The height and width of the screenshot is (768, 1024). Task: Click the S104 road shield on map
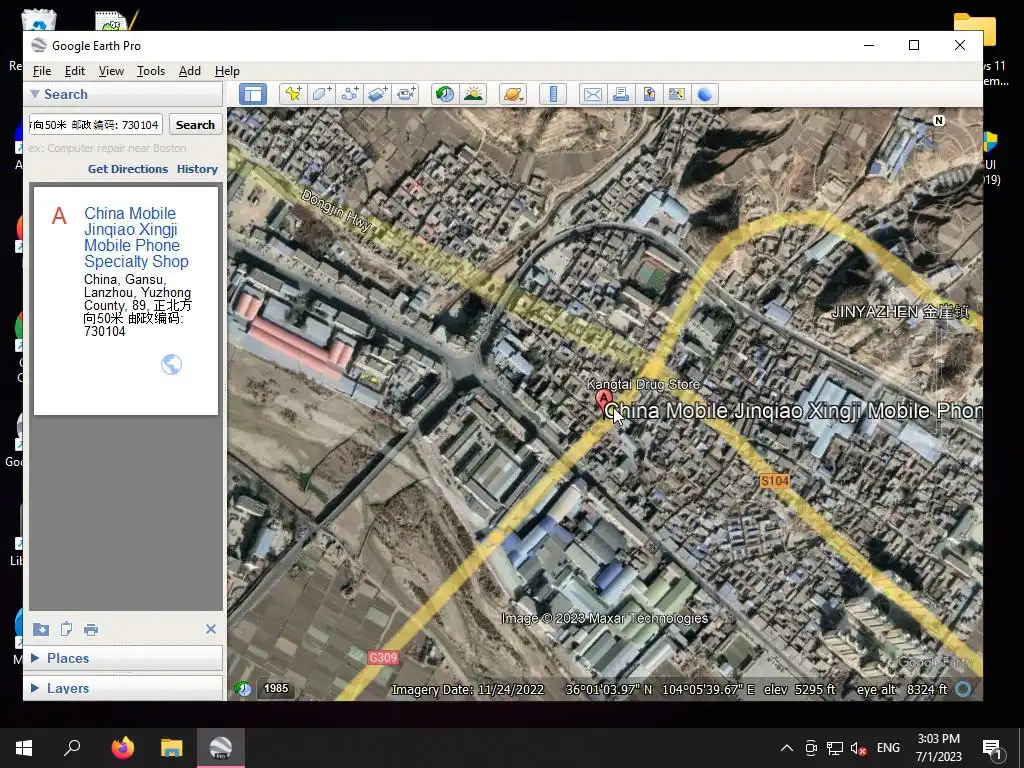tap(775, 481)
